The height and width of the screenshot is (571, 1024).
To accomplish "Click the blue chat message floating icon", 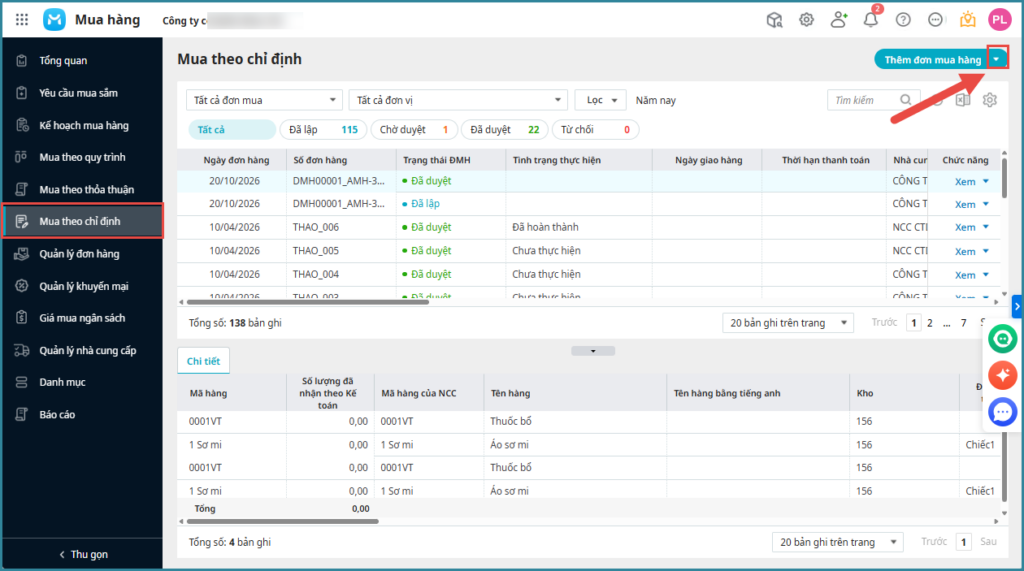I will pyautogui.click(x=1002, y=411).
